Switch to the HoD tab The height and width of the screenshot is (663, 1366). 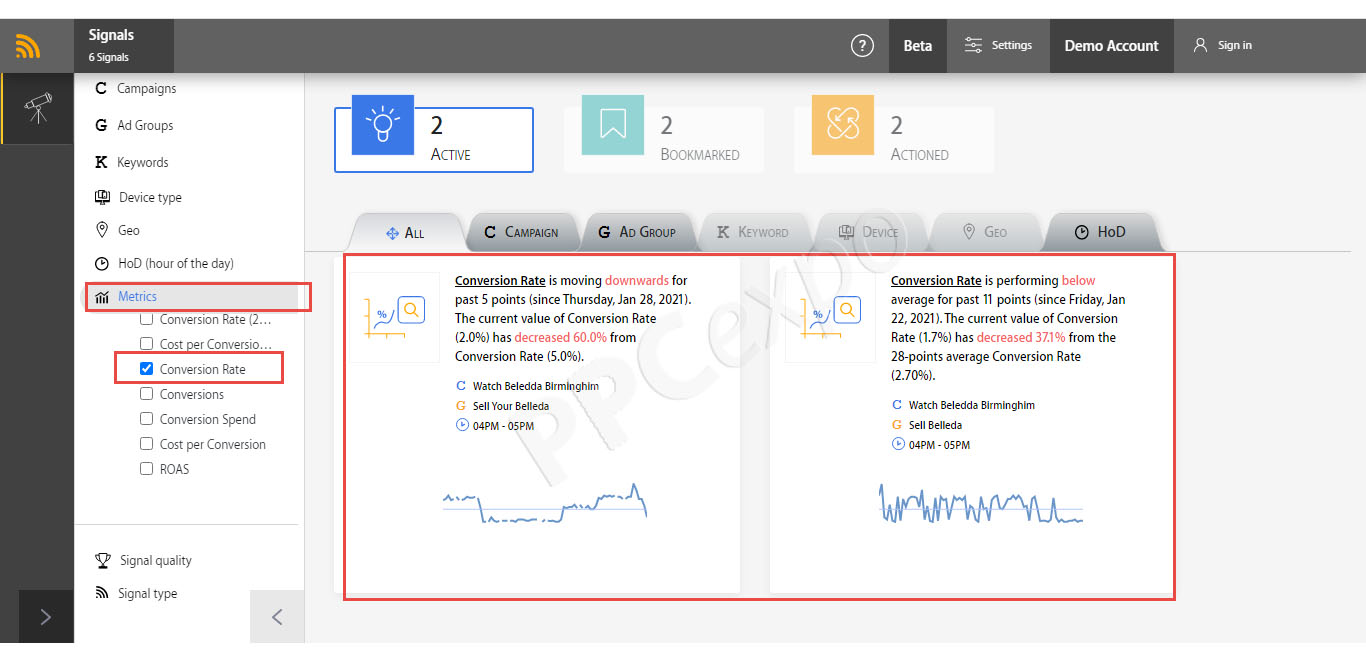coord(1101,232)
